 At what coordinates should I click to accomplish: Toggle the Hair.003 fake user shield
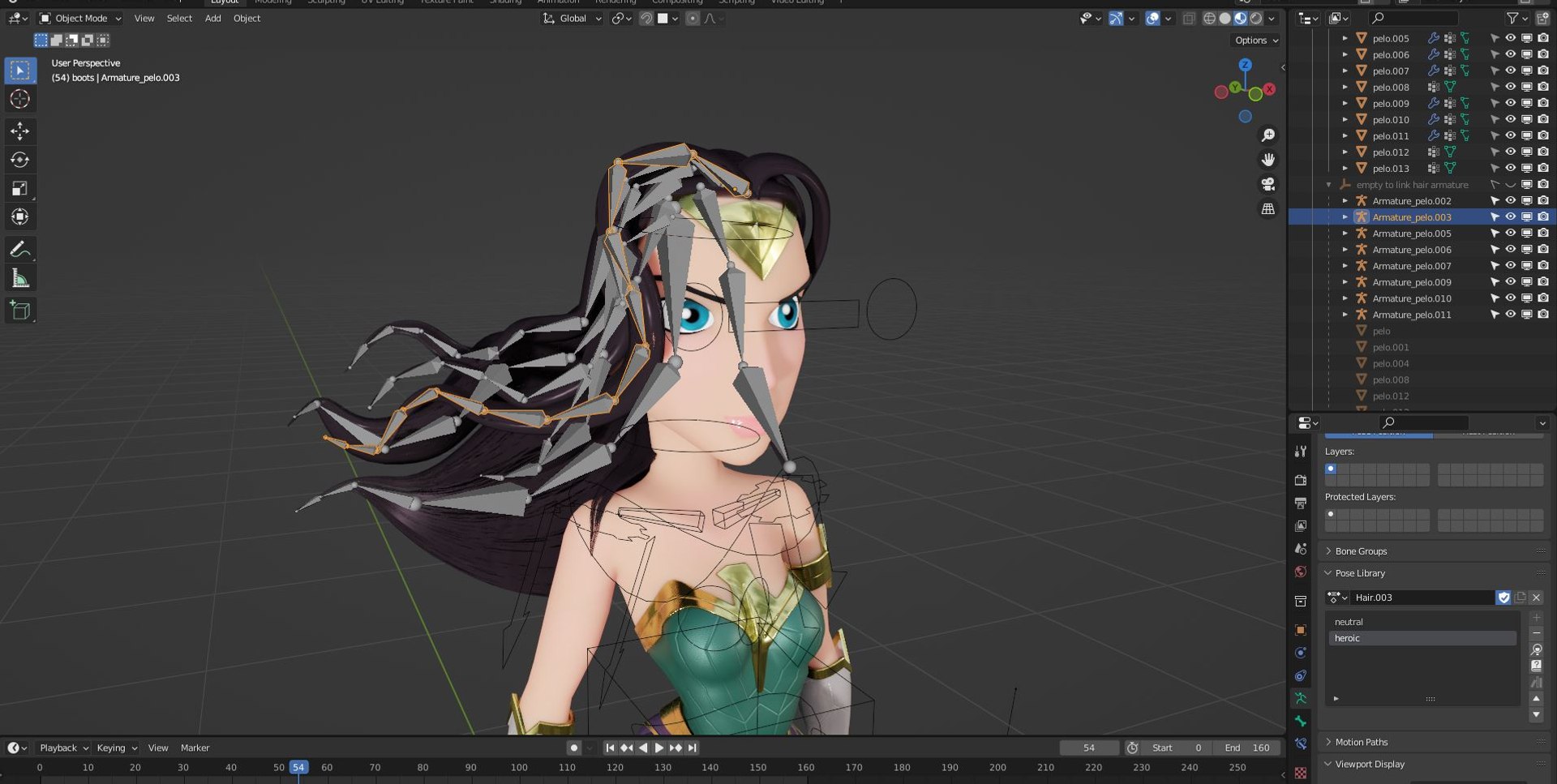1503,598
